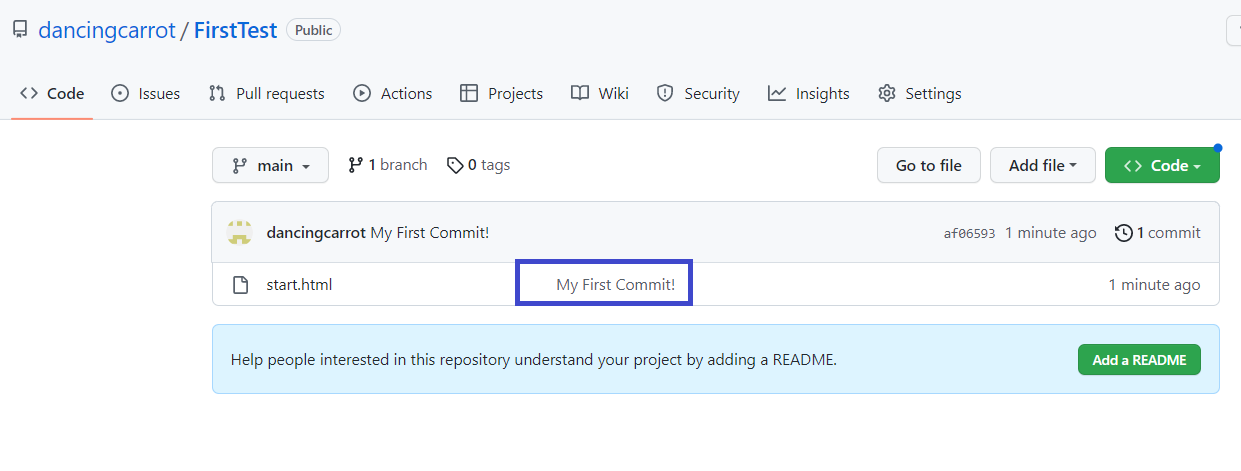Click the Security shield icon
The image size is (1241, 471).
665,93
